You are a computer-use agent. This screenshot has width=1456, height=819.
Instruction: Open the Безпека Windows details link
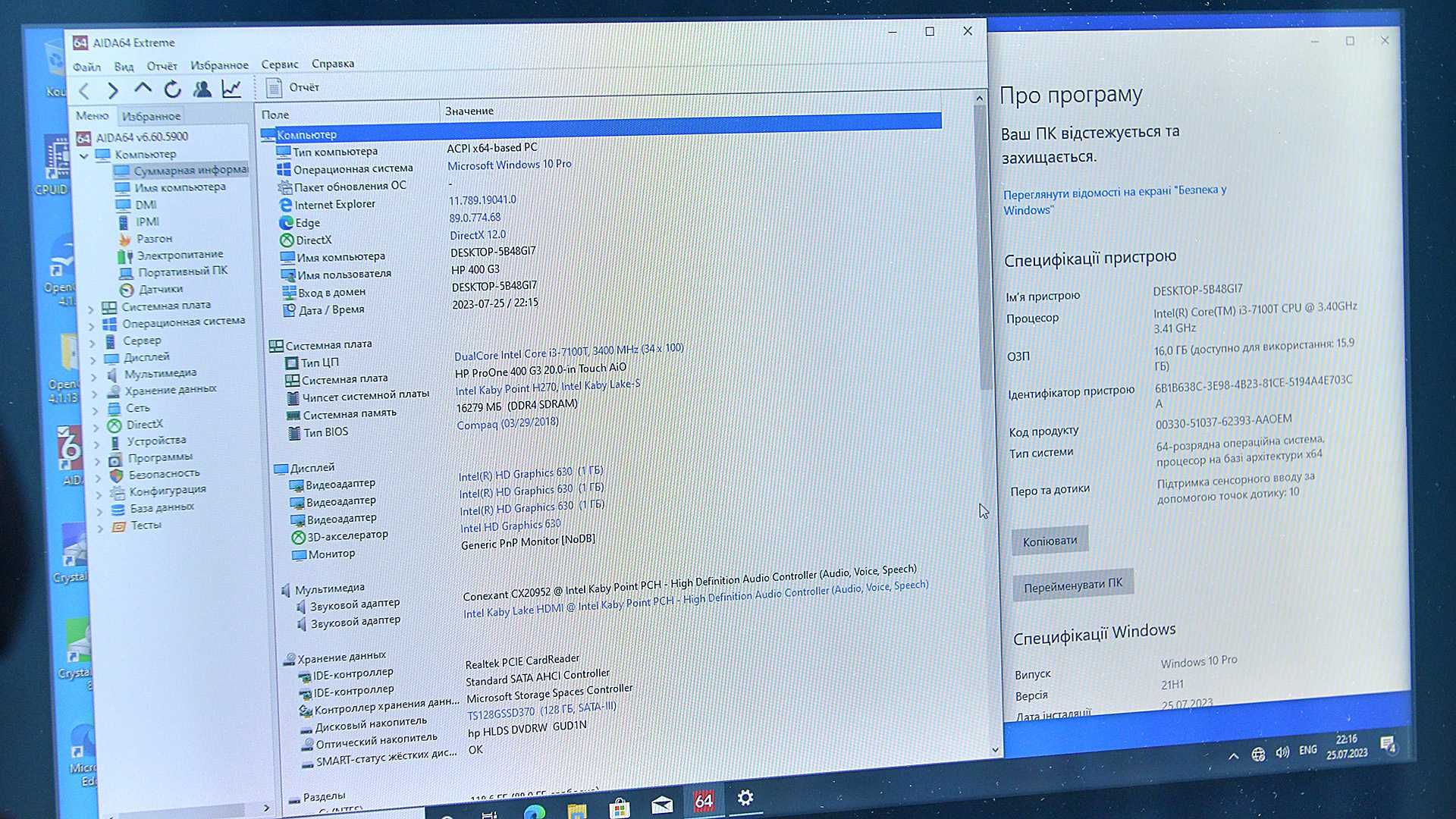click(1115, 200)
